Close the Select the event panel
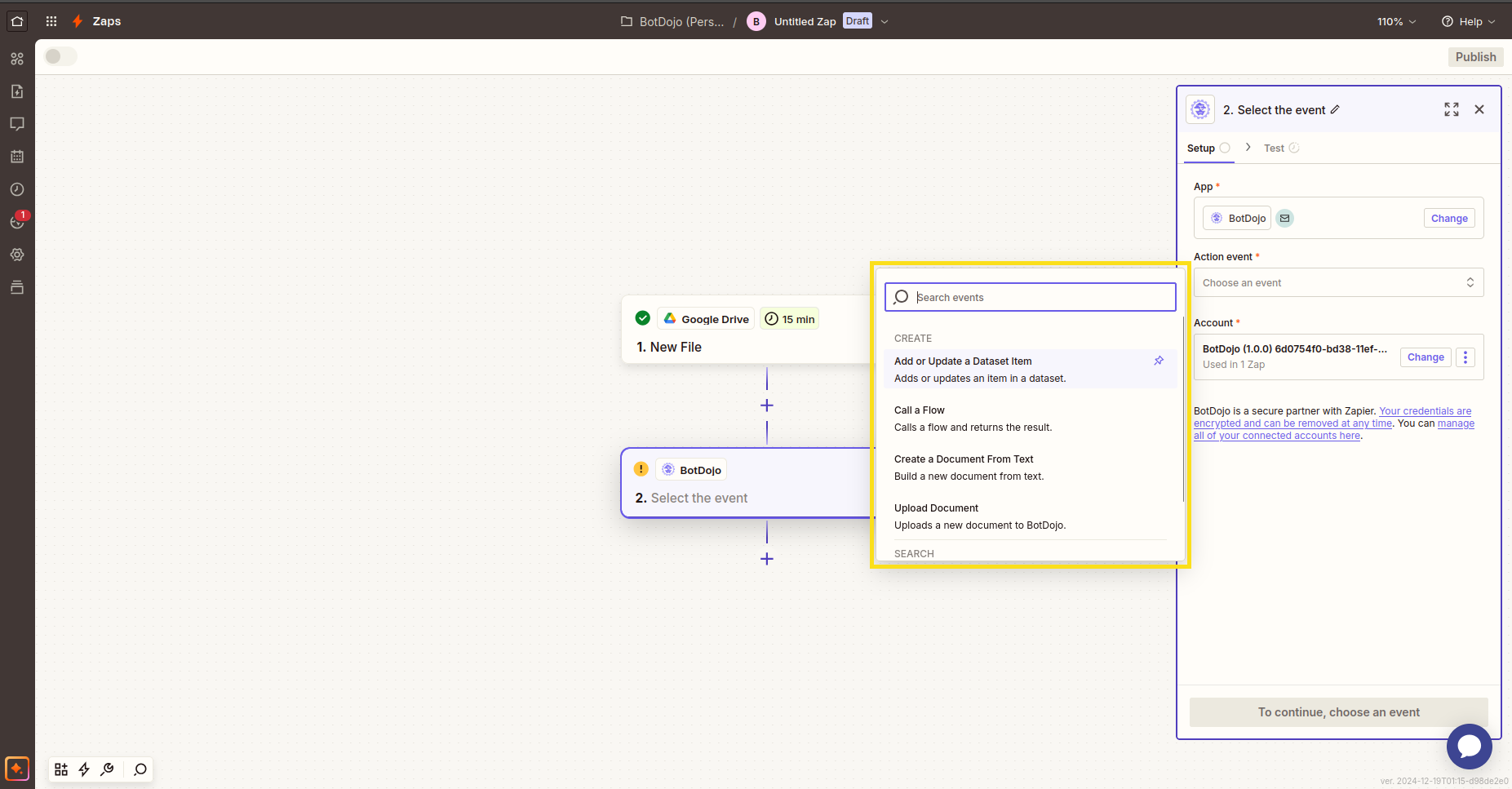The image size is (1512, 789). [x=1479, y=109]
